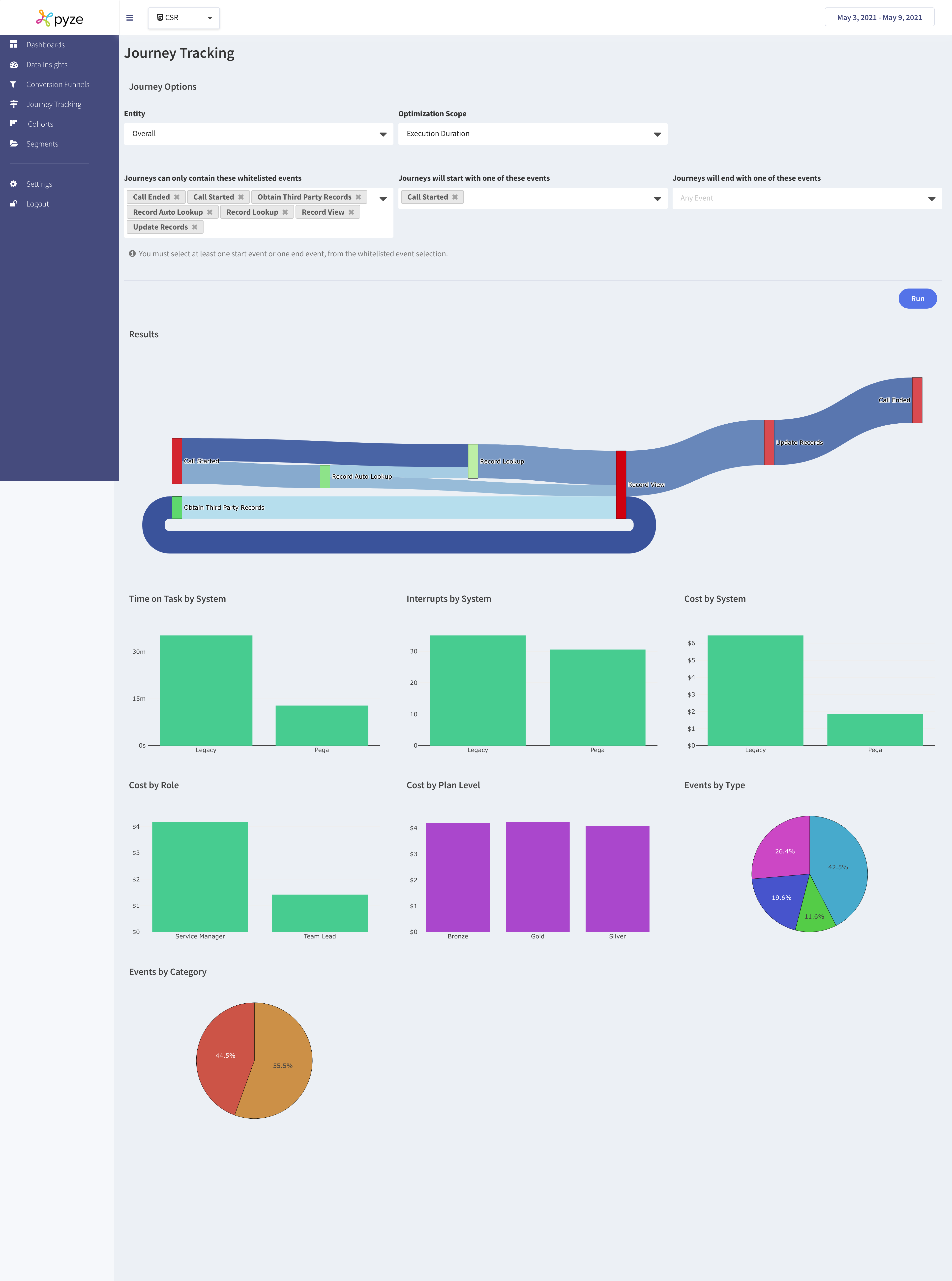The image size is (952, 1281).
Task: Click the Gold bar in Cost by Plan Level
Action: (538, 877)
